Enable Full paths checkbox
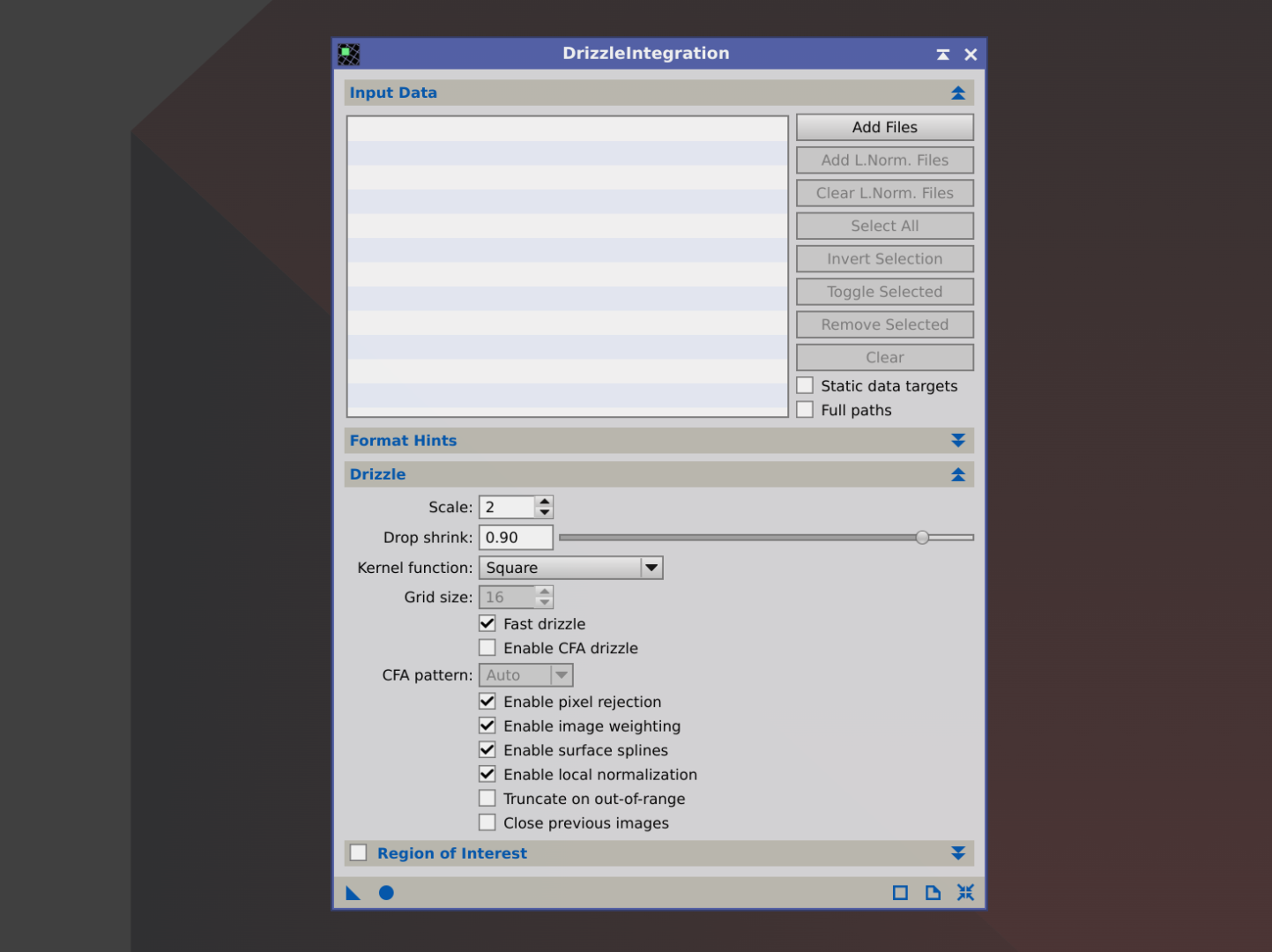Viewport: 1272px width, 952px height. coord(805,410)
